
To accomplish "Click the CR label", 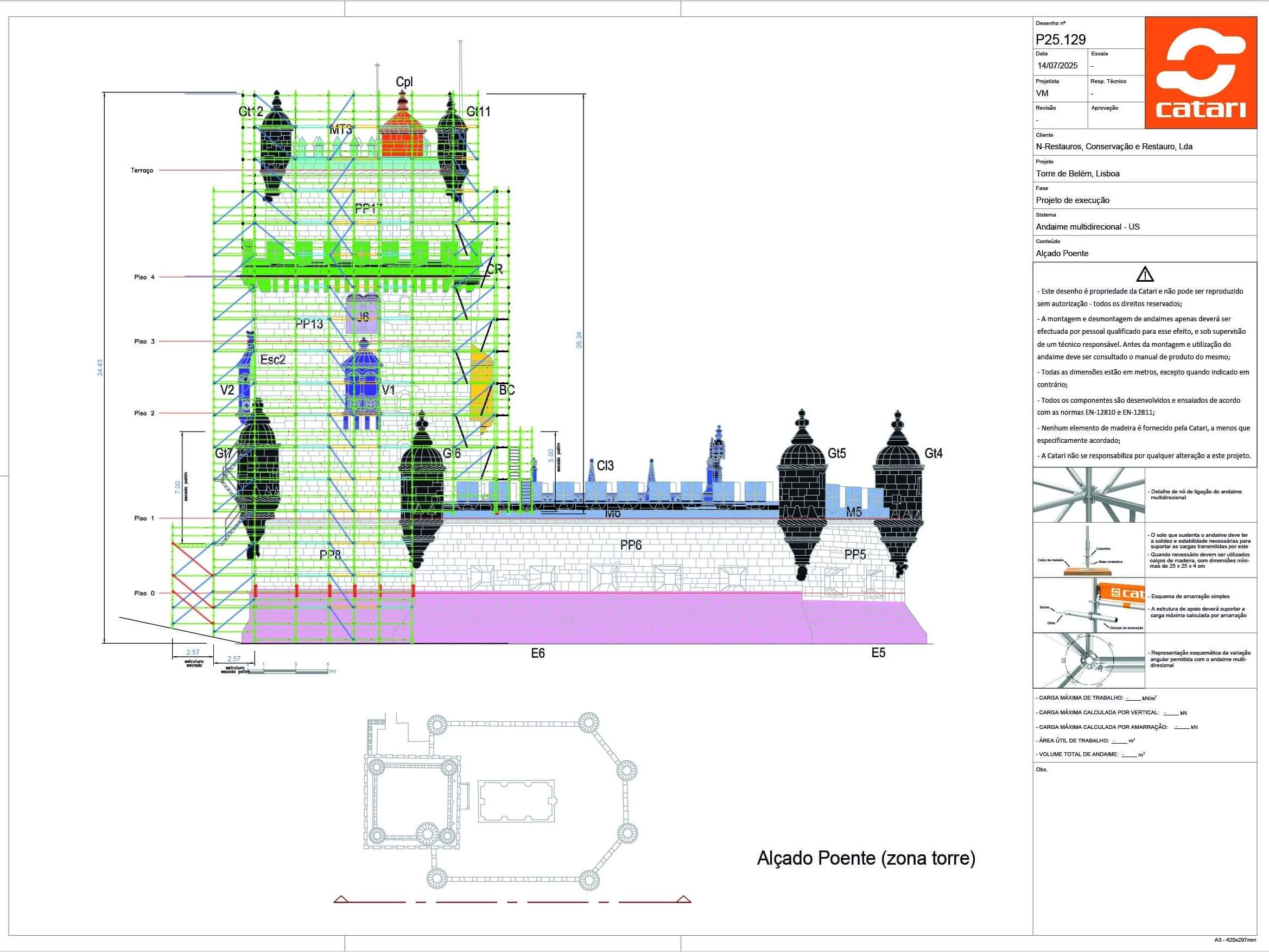I will [x=494, y=269].
